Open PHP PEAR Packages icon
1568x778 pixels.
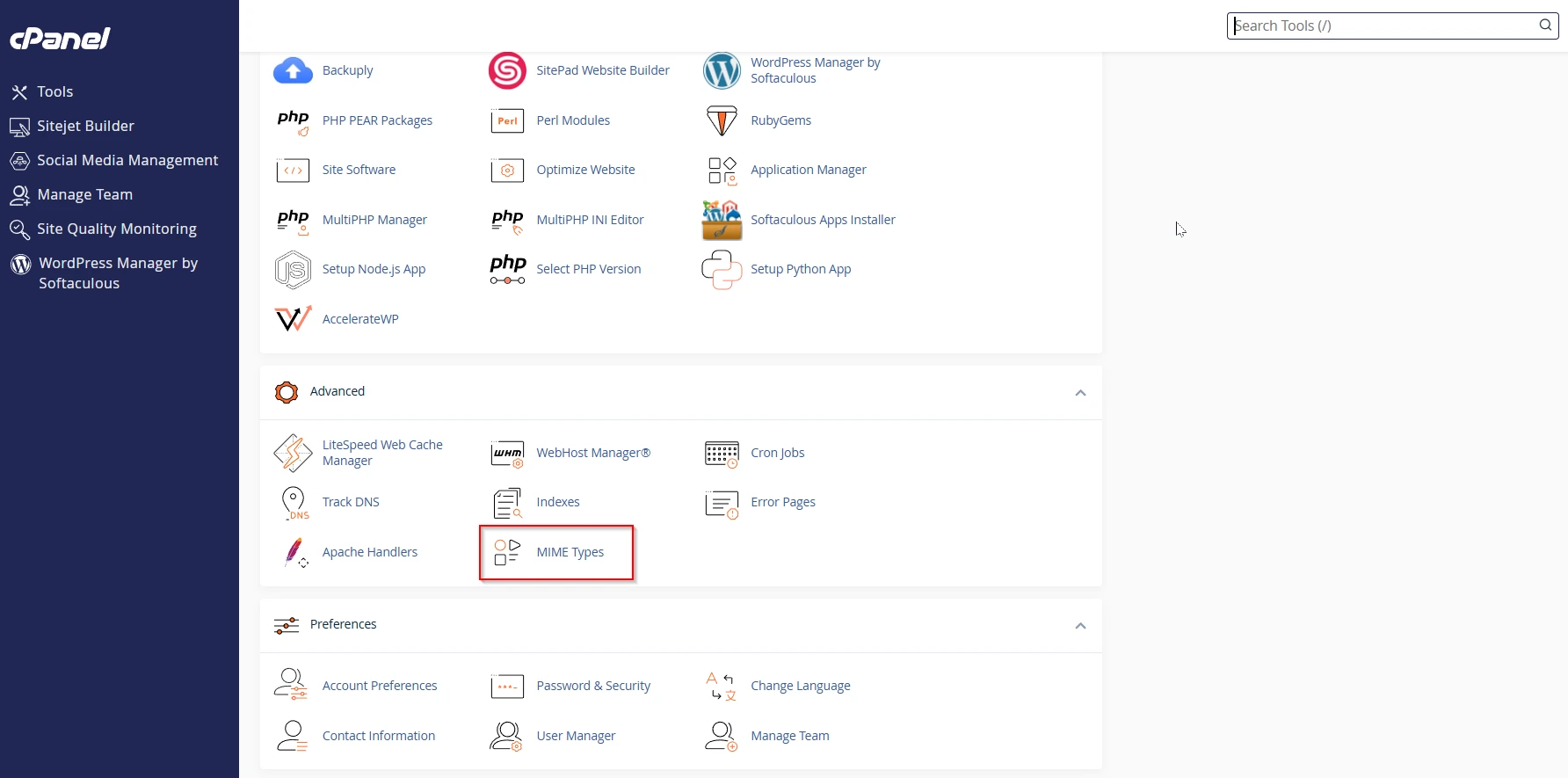(x=293, y=120)
